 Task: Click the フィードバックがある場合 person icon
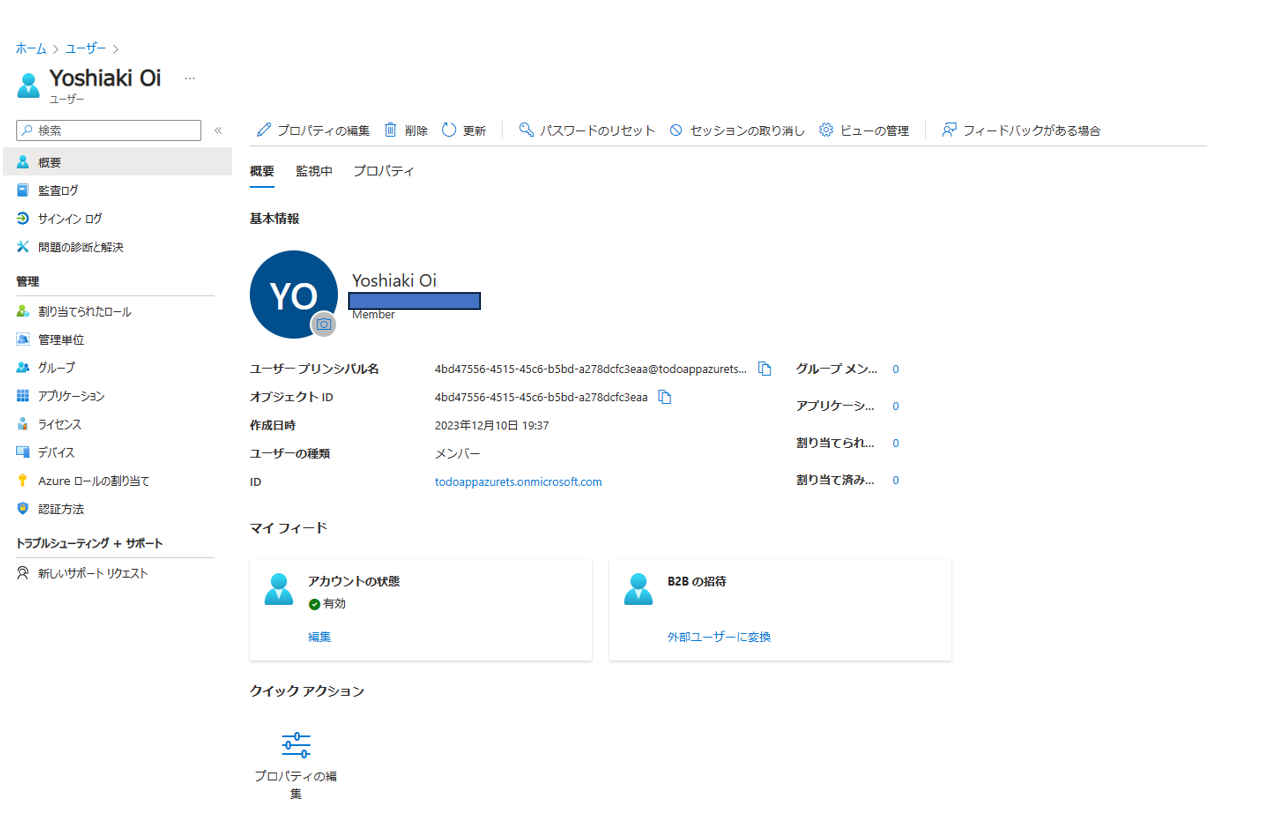[x=950, y=130]
